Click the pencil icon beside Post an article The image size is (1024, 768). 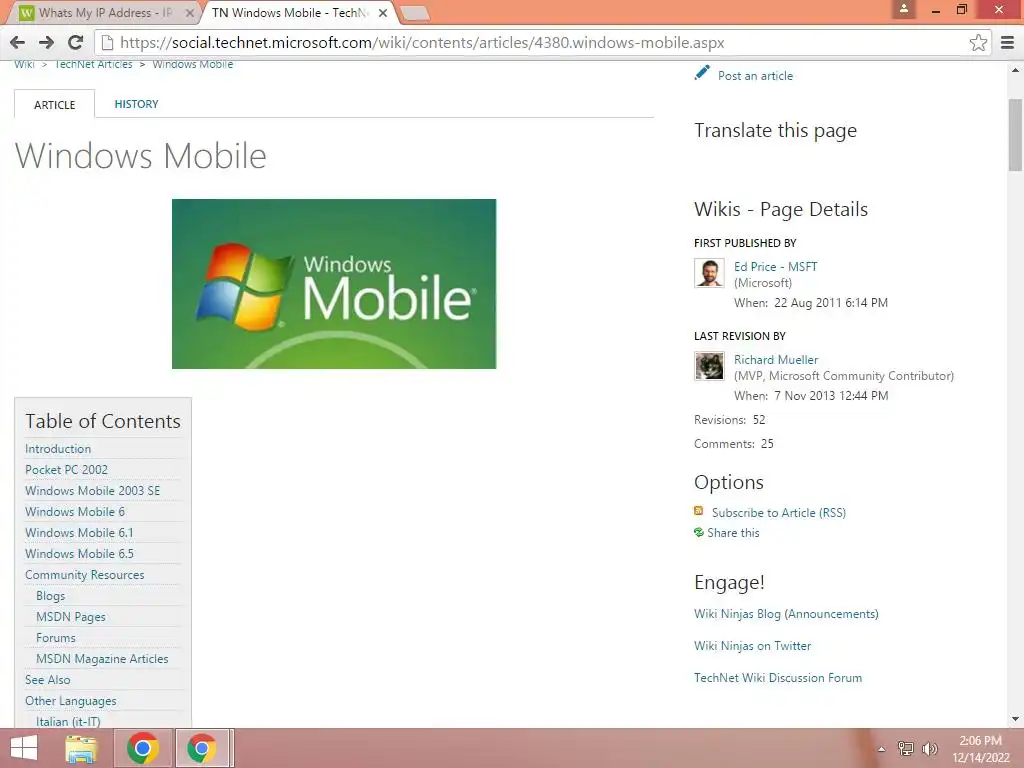(x=702, y=72)
